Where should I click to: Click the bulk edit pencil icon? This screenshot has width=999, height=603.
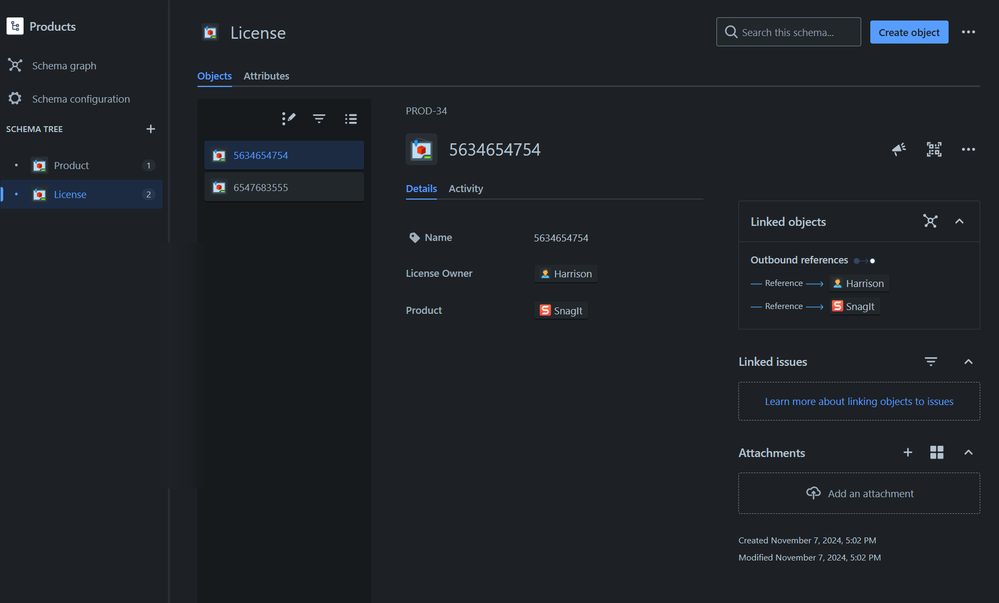pyautogui.click(x=289, y=119)
